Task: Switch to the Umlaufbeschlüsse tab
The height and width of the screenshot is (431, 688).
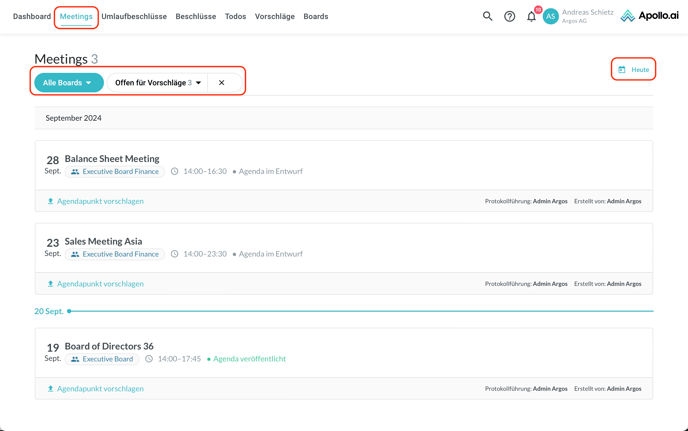Action: tap(134, 16)
